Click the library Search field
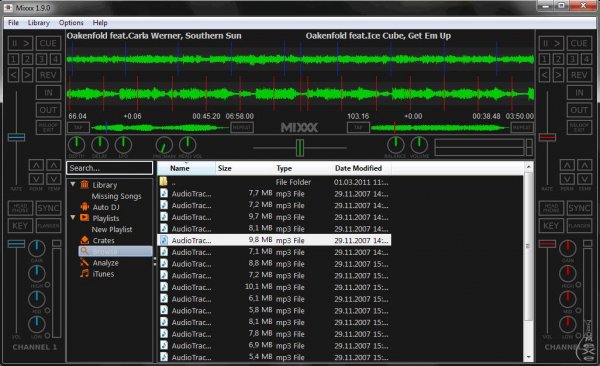 (x=109, y=168)
